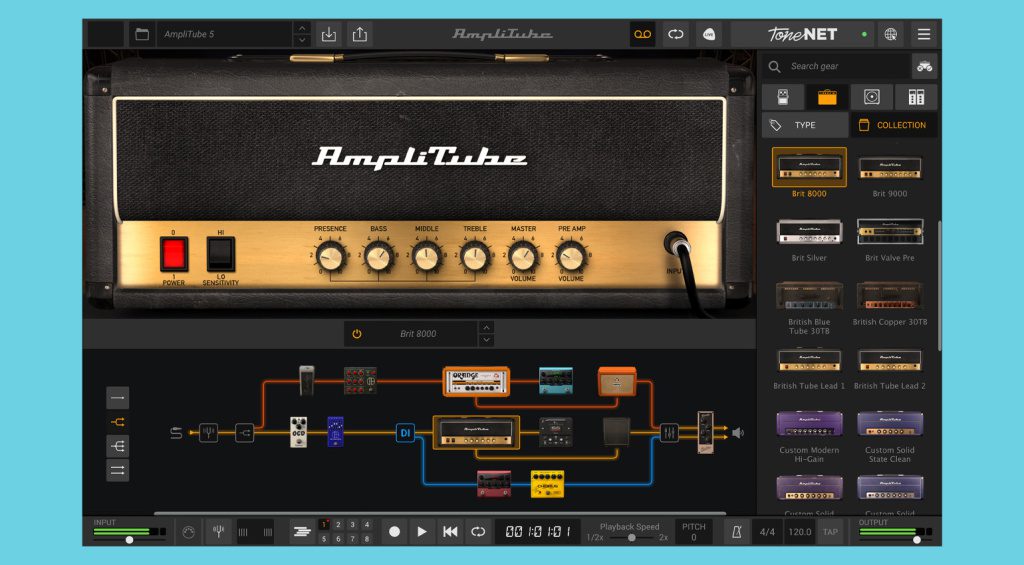This screenshot has height=565, width=1024.
Task: Select the Brit Silver amp thumbnail
Action: pyautogui.click(x=809, y=232)
